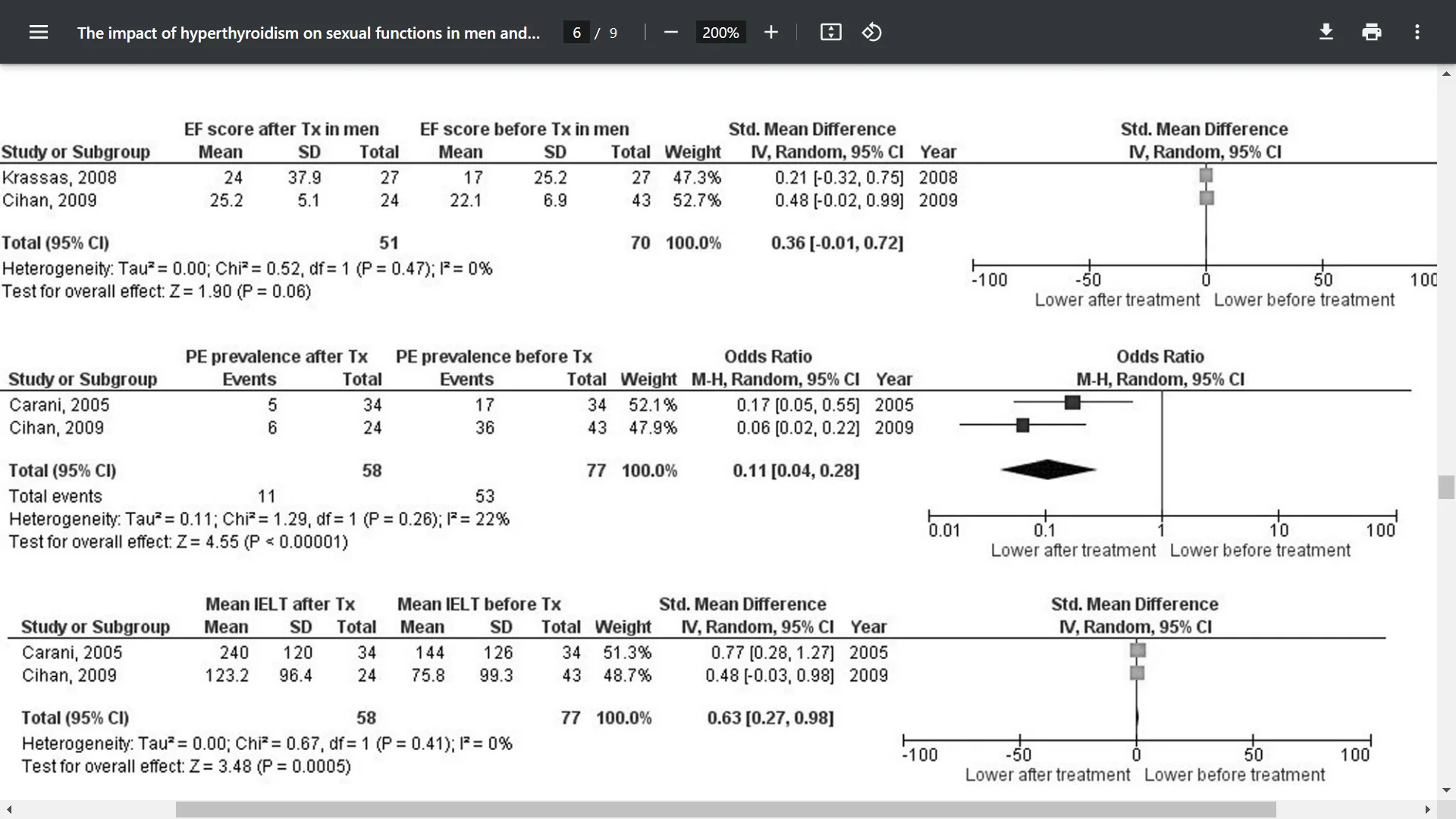Click the 52.1% weight value
Viewport: 1456px width, 819px height.
pos(653,405)
